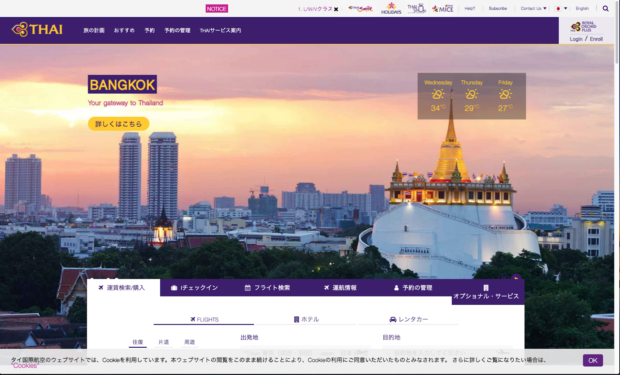The image size is (620, 375).
Task: Click the 詳しくはこちら button
Action: coord(119,124)
